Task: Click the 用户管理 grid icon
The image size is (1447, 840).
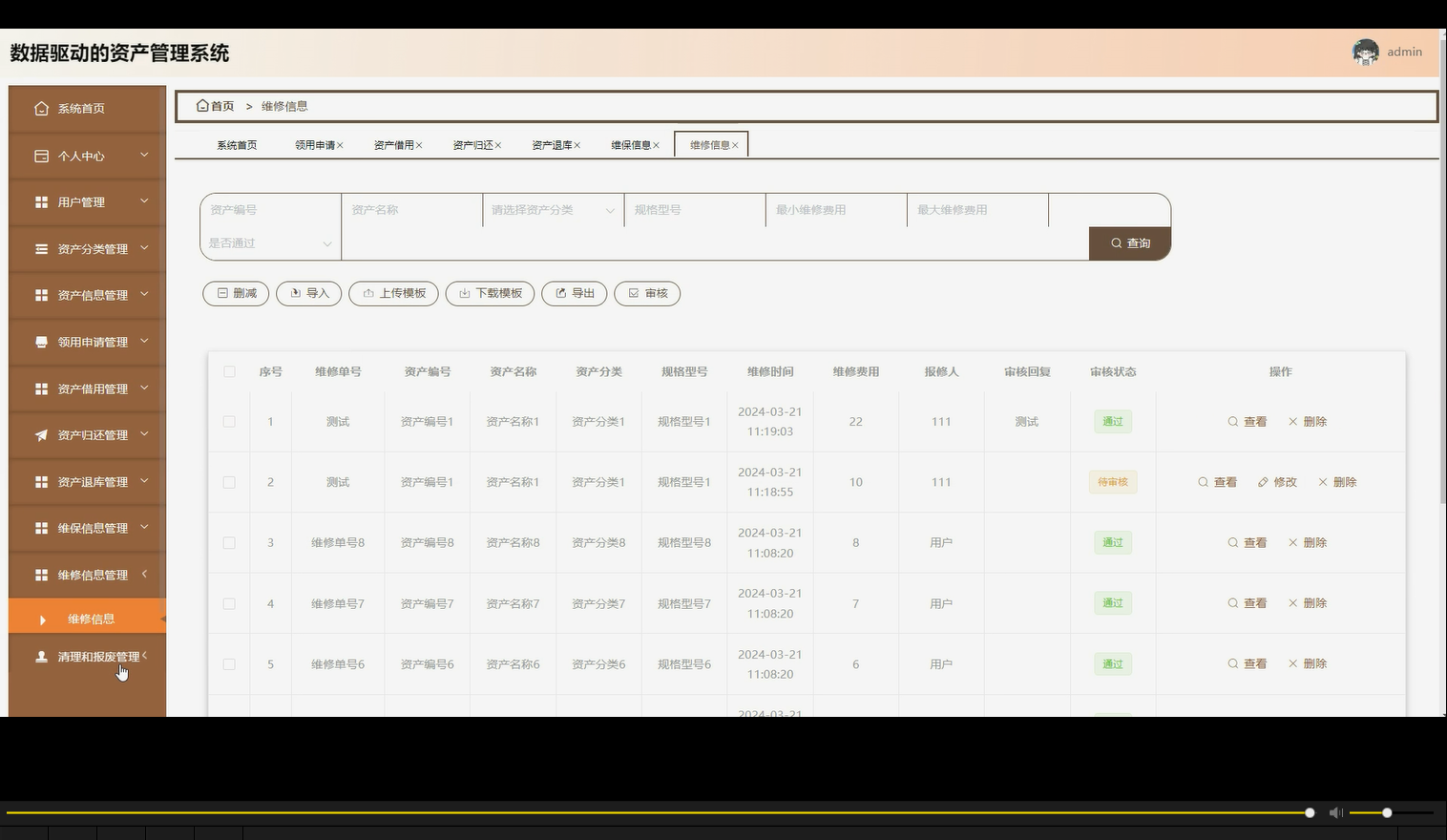Action: tap(41, 202)
